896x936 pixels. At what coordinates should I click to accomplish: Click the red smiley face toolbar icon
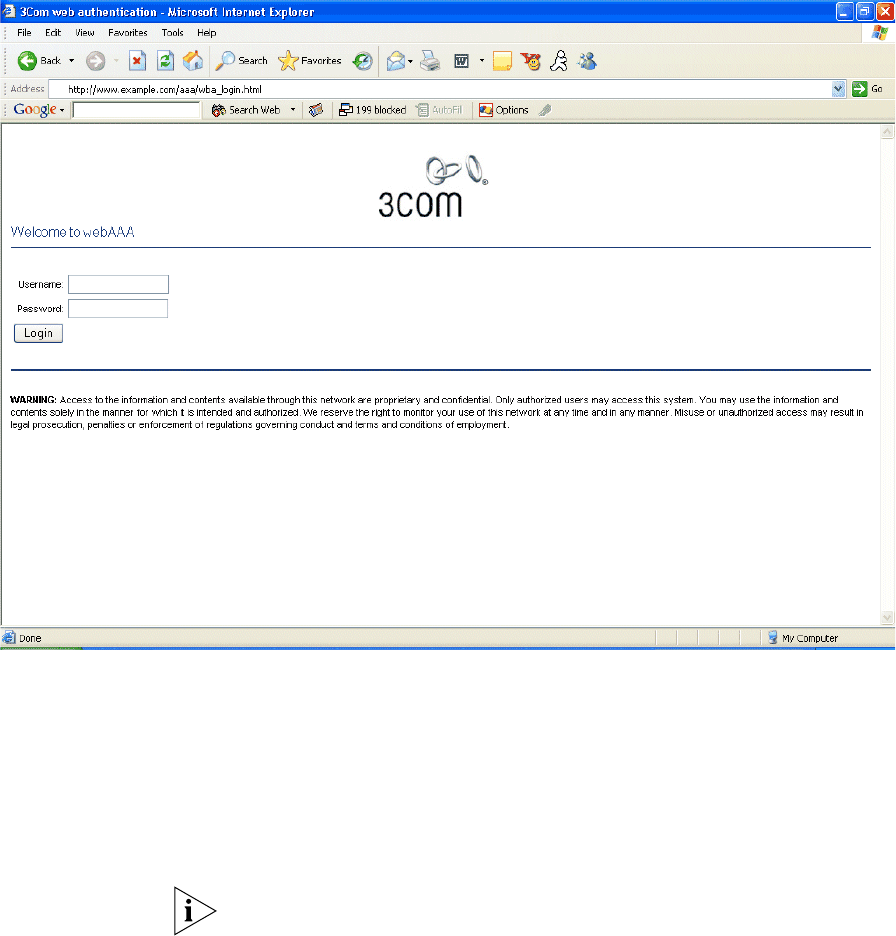click(x=530, y=61)
